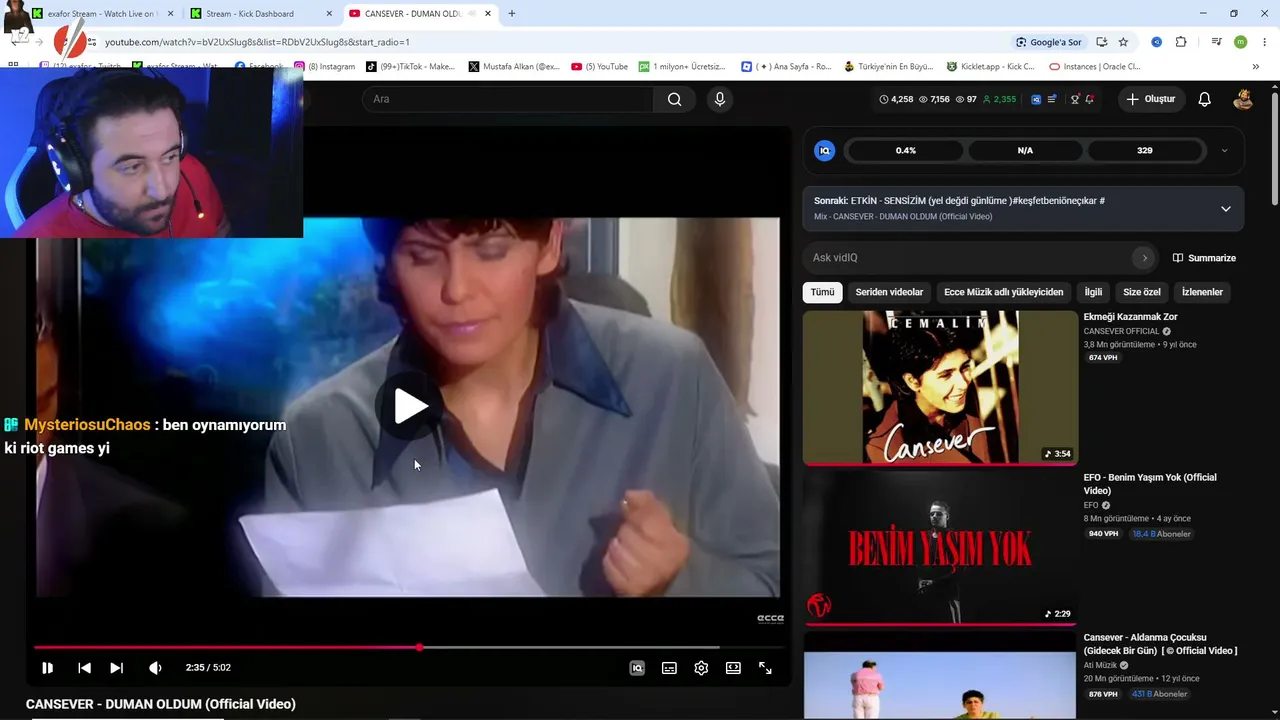
Task: Enter fullscreen from the player controls
Action: (x=765, y=668)
